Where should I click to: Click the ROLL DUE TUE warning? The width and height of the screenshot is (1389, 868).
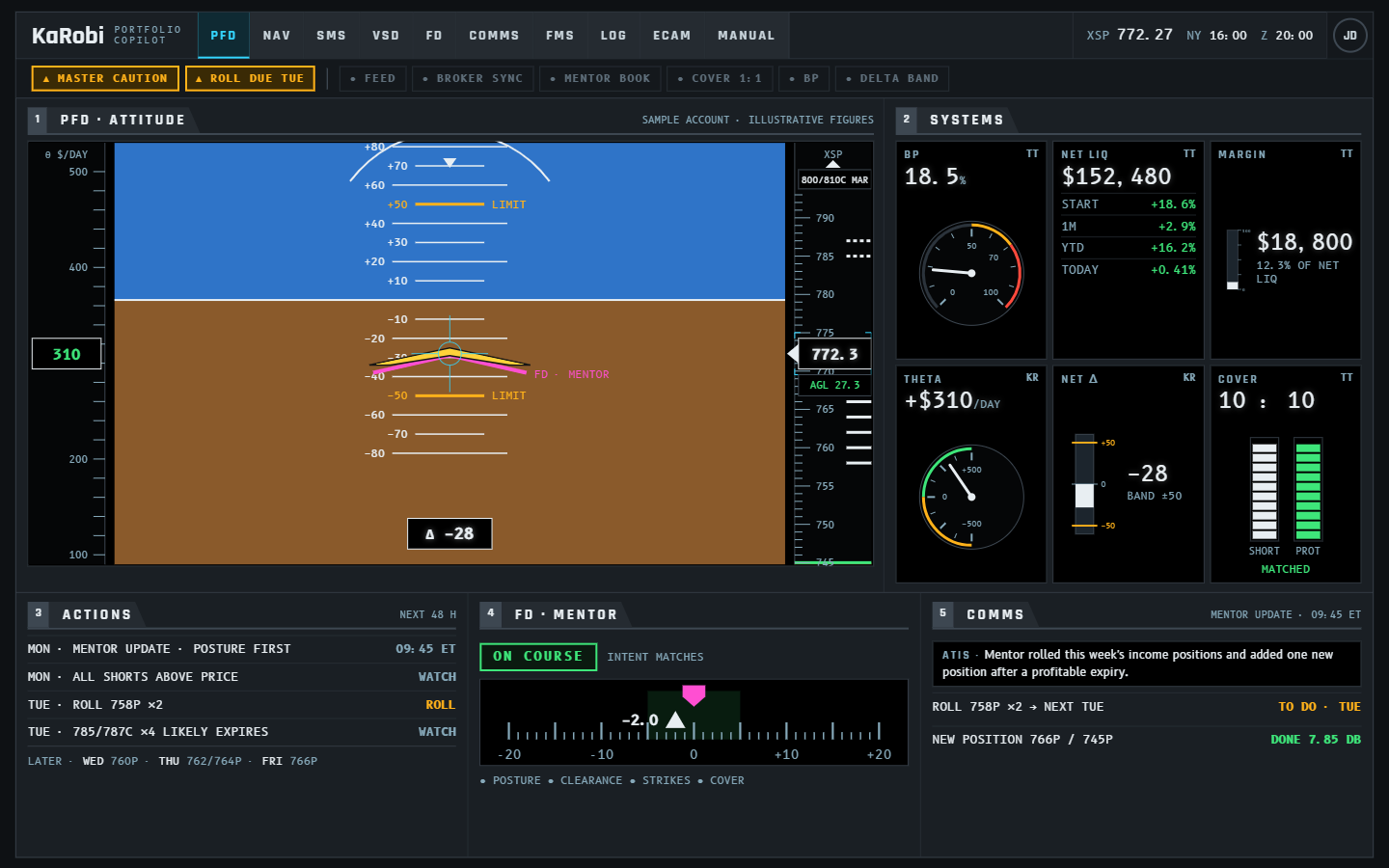(x=250, y=78)
